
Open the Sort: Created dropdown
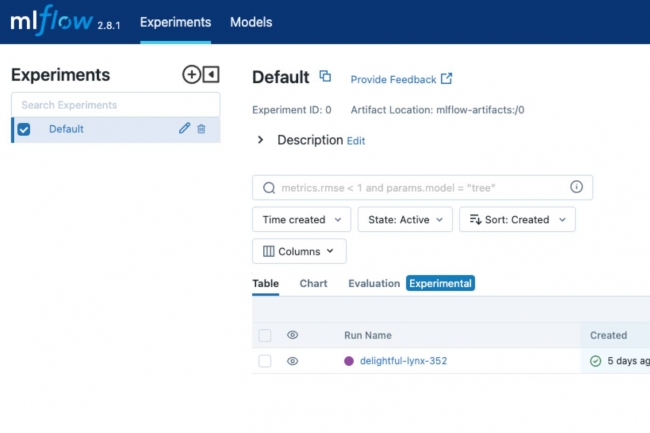tap(516, 220)
